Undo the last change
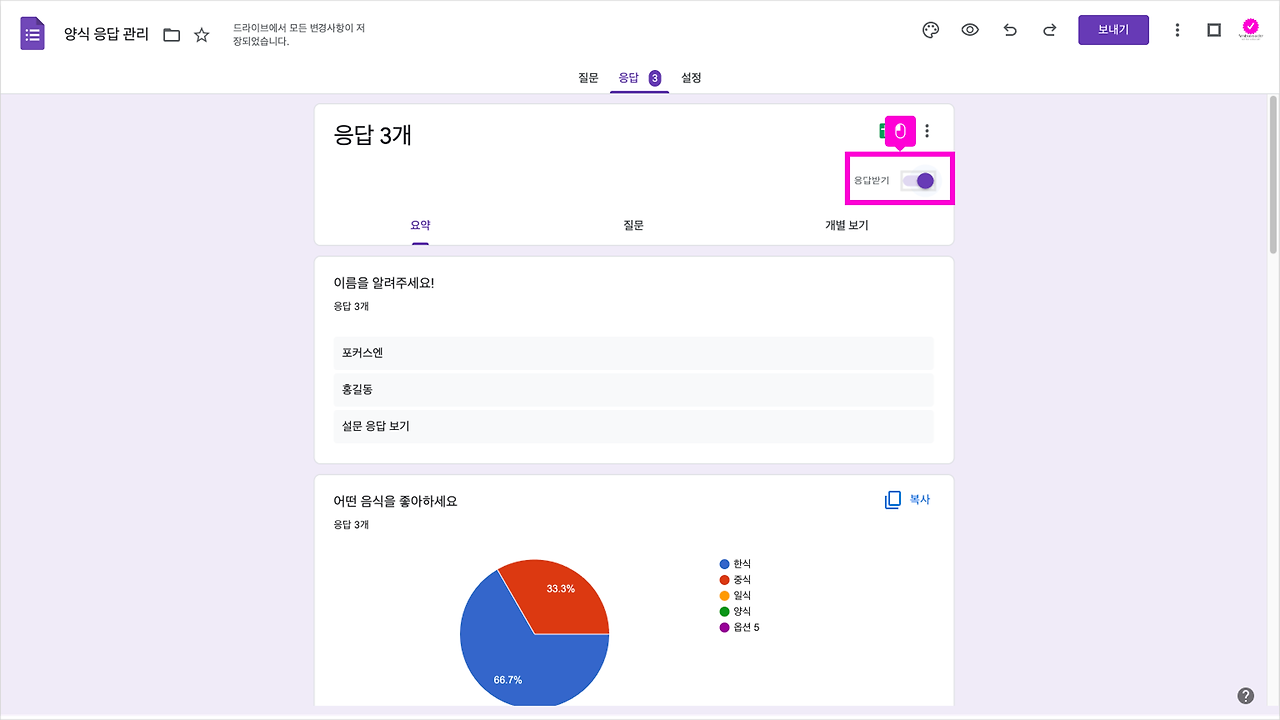Image resolution: width=1280 pixels, height=720 pixels. [x=1010, y=30]
